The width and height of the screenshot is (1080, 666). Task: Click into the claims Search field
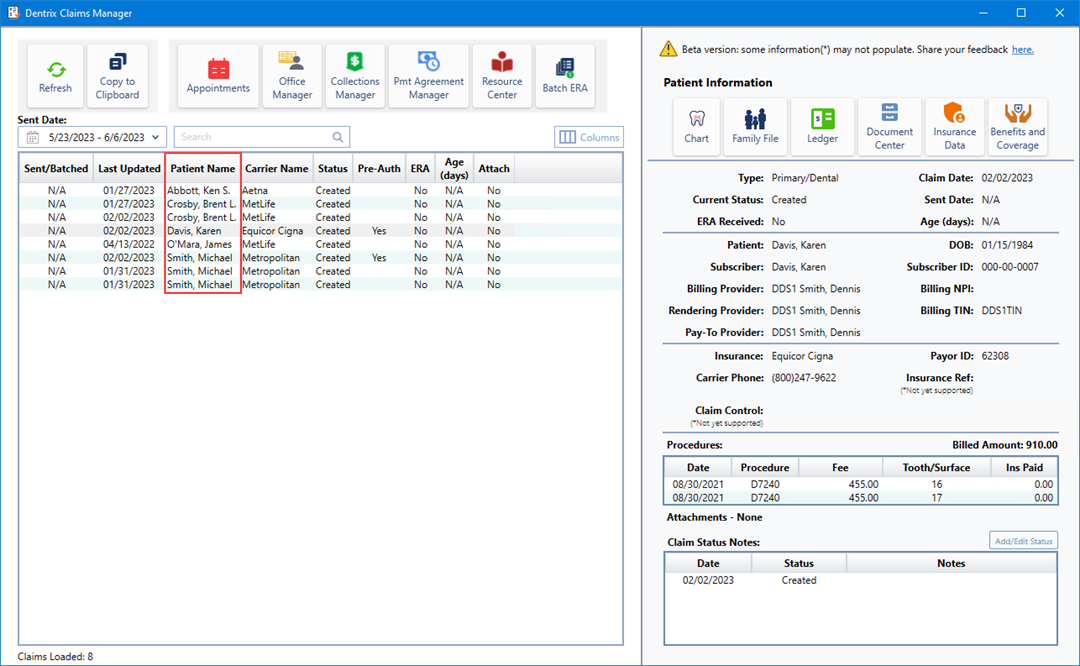tap(262, 137)
